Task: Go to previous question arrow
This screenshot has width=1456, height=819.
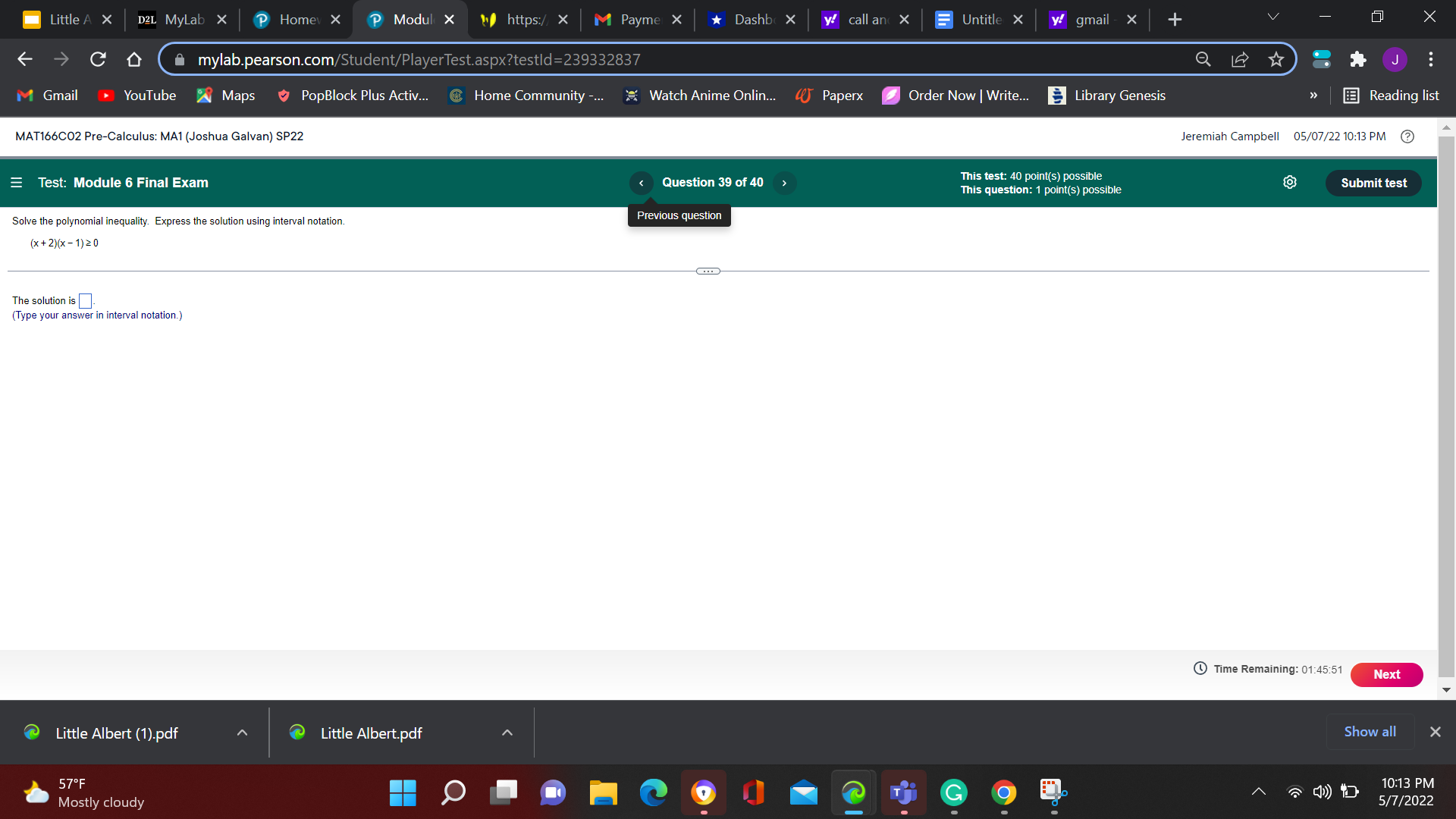Action: coord(641,183)
